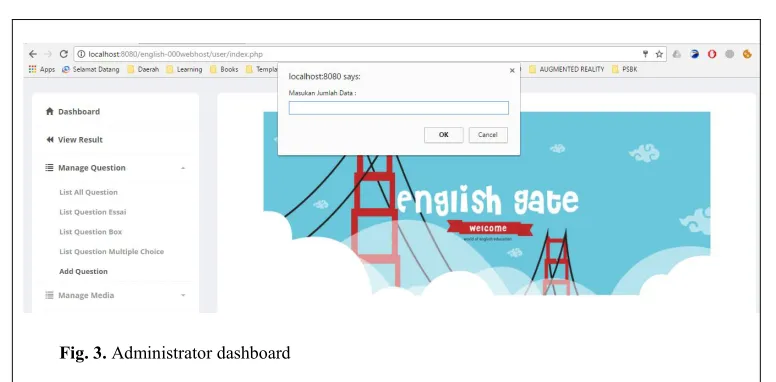Click the Dashboard home icon
Viewport: 776px width, 382px height.
[49, 111]
